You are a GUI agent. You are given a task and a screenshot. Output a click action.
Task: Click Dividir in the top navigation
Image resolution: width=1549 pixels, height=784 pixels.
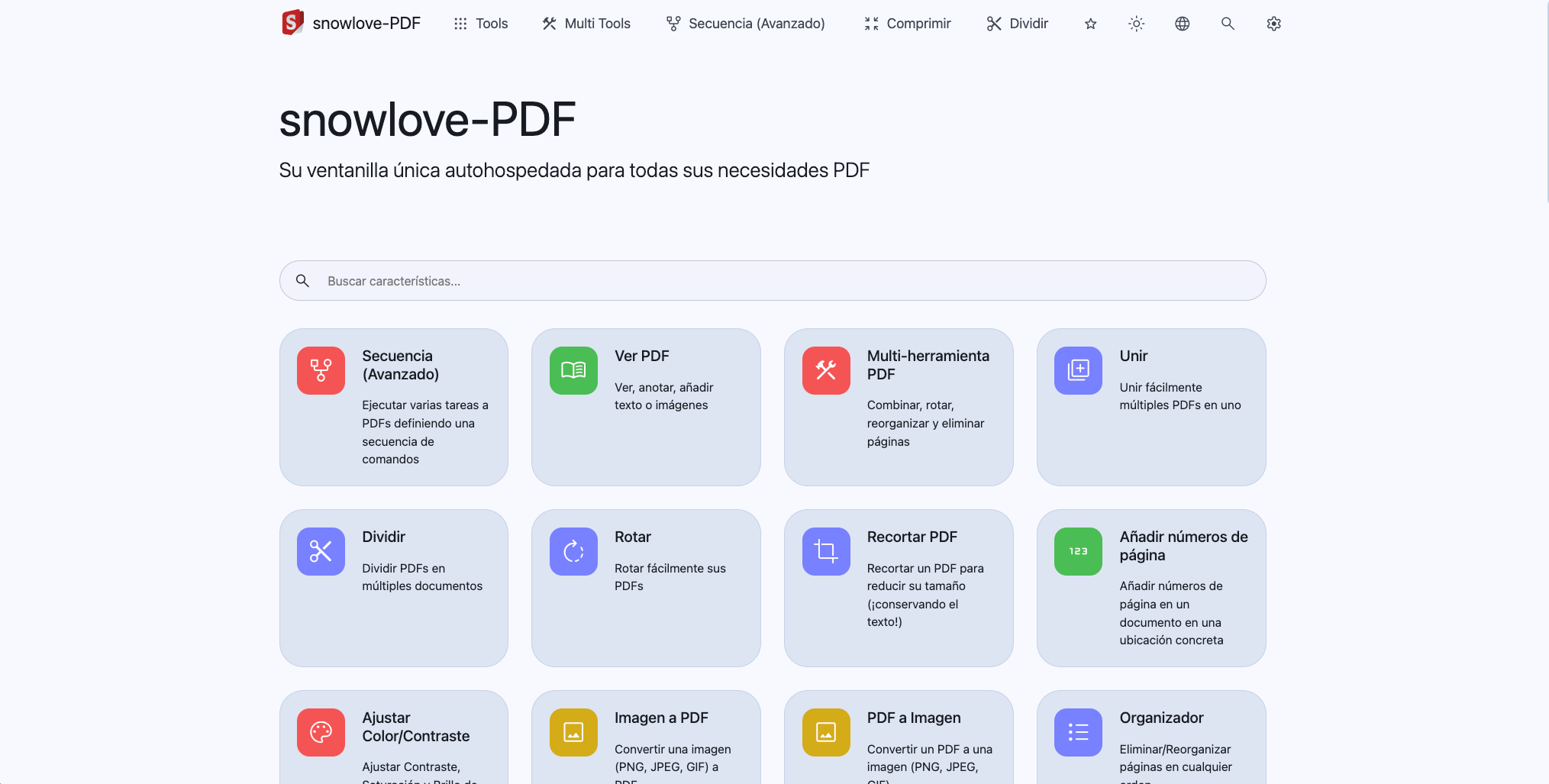1017,24
